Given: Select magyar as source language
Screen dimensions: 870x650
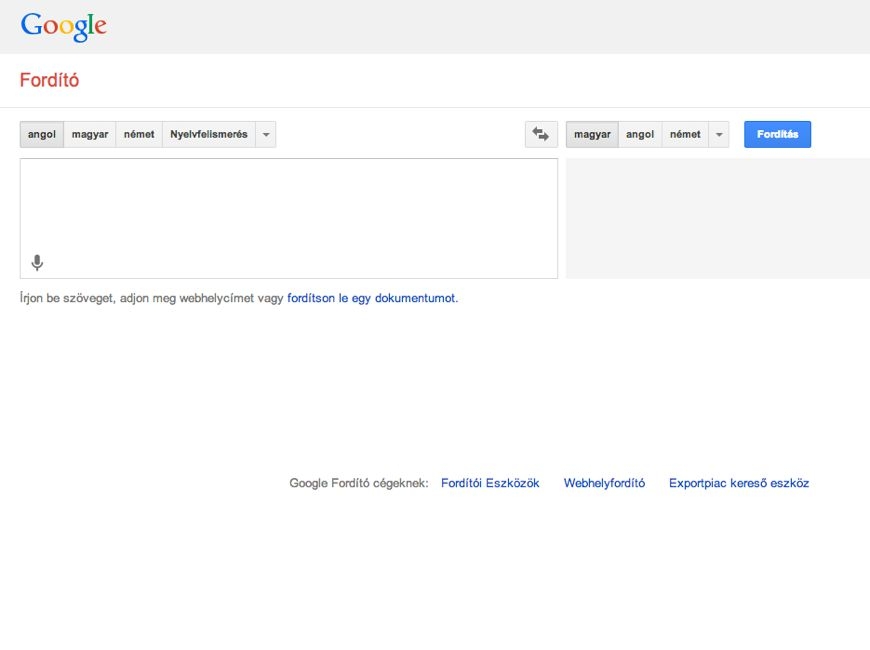Looking at the screenshot, I should [90, 134].
